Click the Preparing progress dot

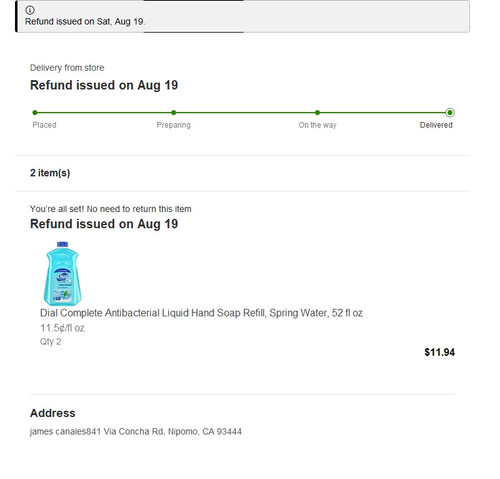pyautogui.click(x=173, y=113)
